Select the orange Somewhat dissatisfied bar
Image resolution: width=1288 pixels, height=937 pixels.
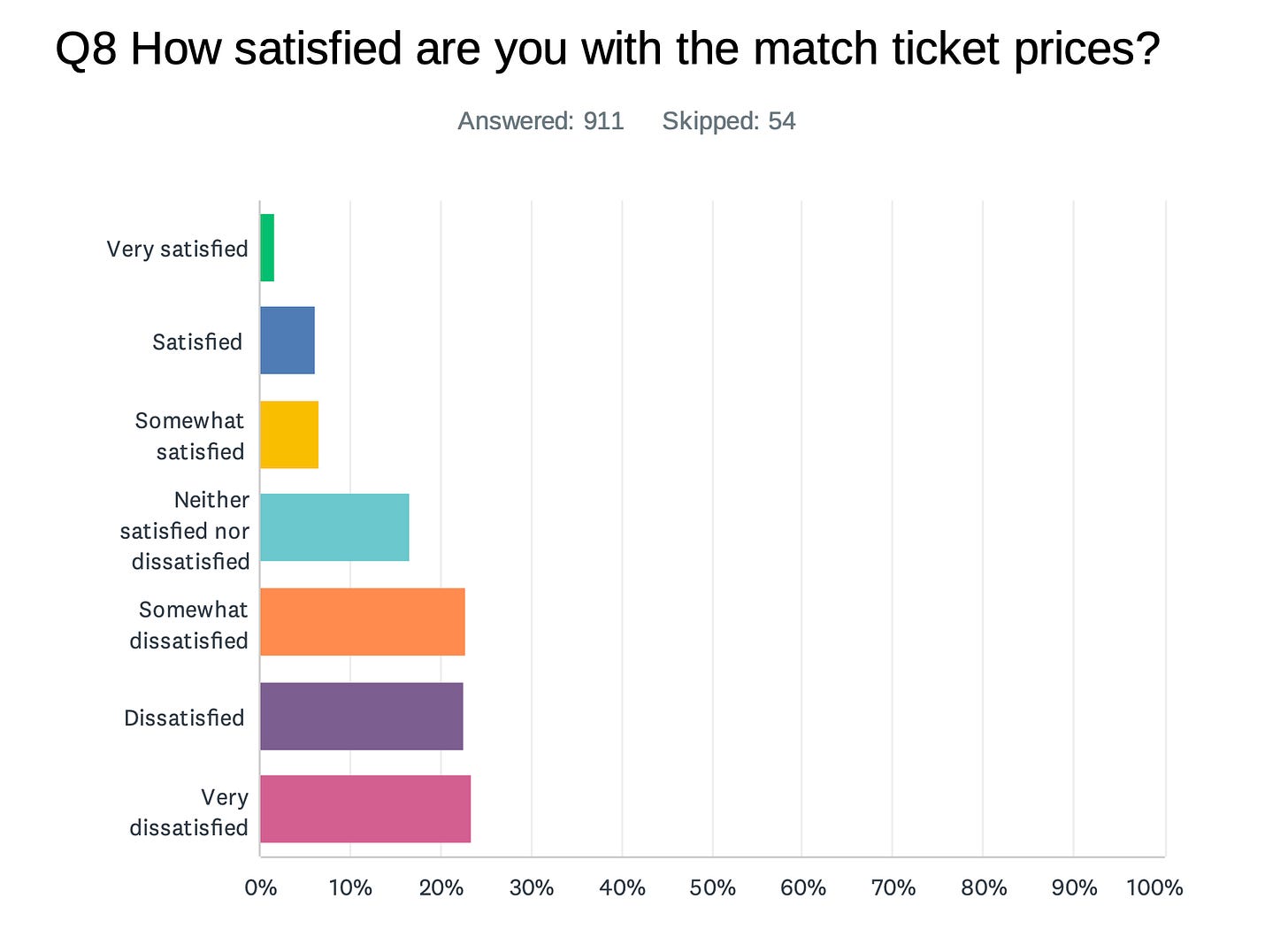tap(363, 622)
